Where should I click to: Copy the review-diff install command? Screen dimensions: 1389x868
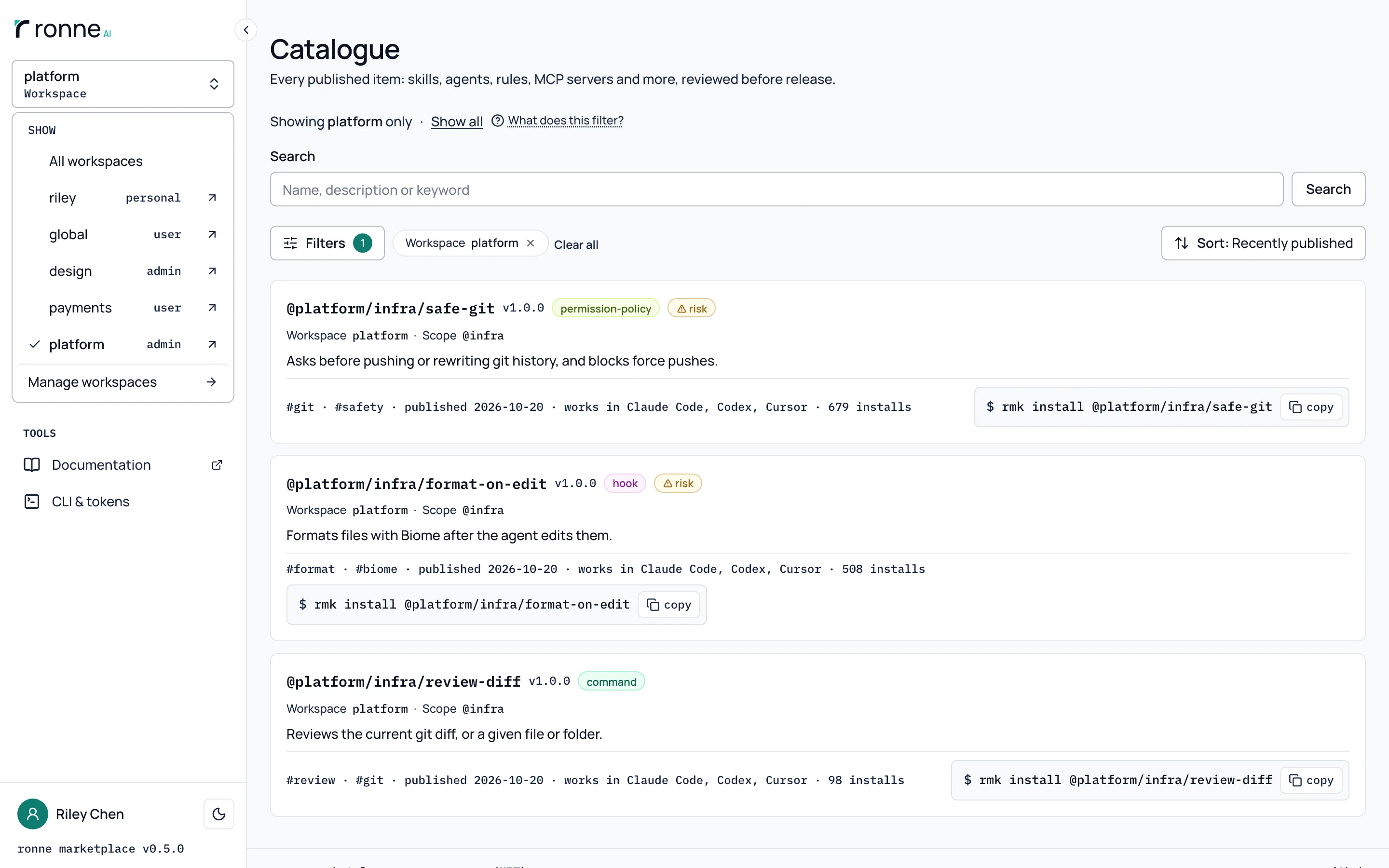tap(1311, 780)
